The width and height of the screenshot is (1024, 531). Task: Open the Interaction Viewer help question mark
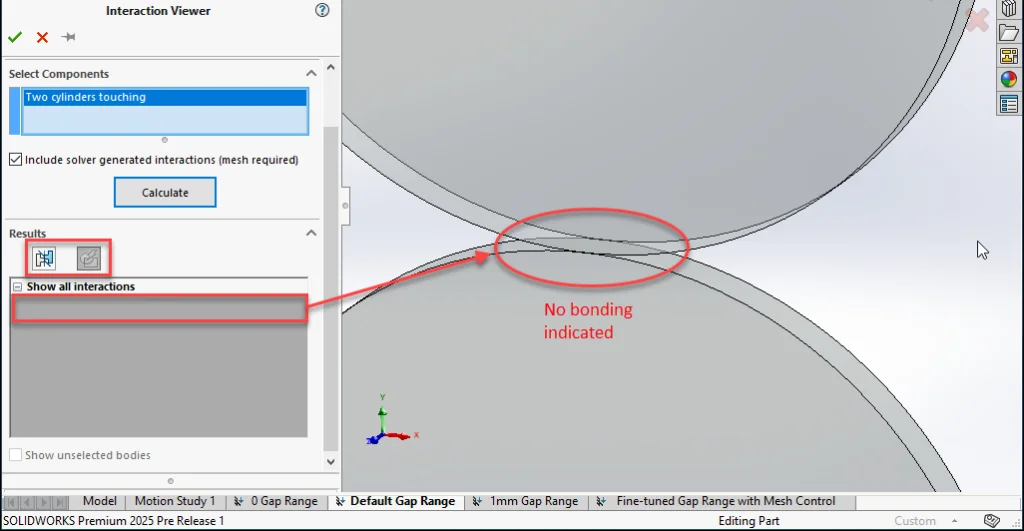pos(322,10)
